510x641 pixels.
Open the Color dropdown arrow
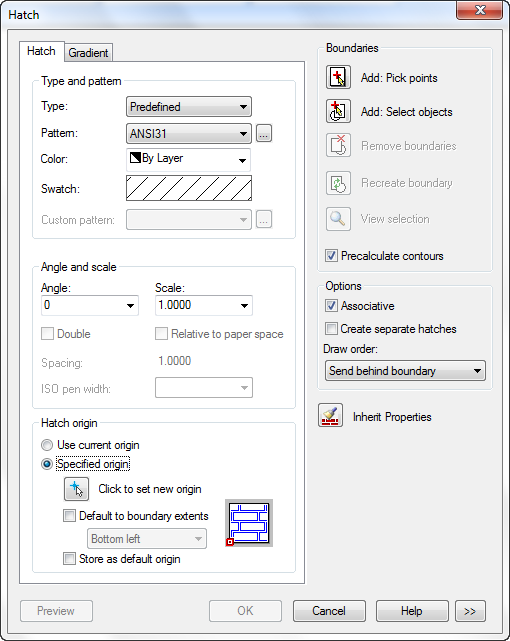pyautogui.click(x=242, y=160)
